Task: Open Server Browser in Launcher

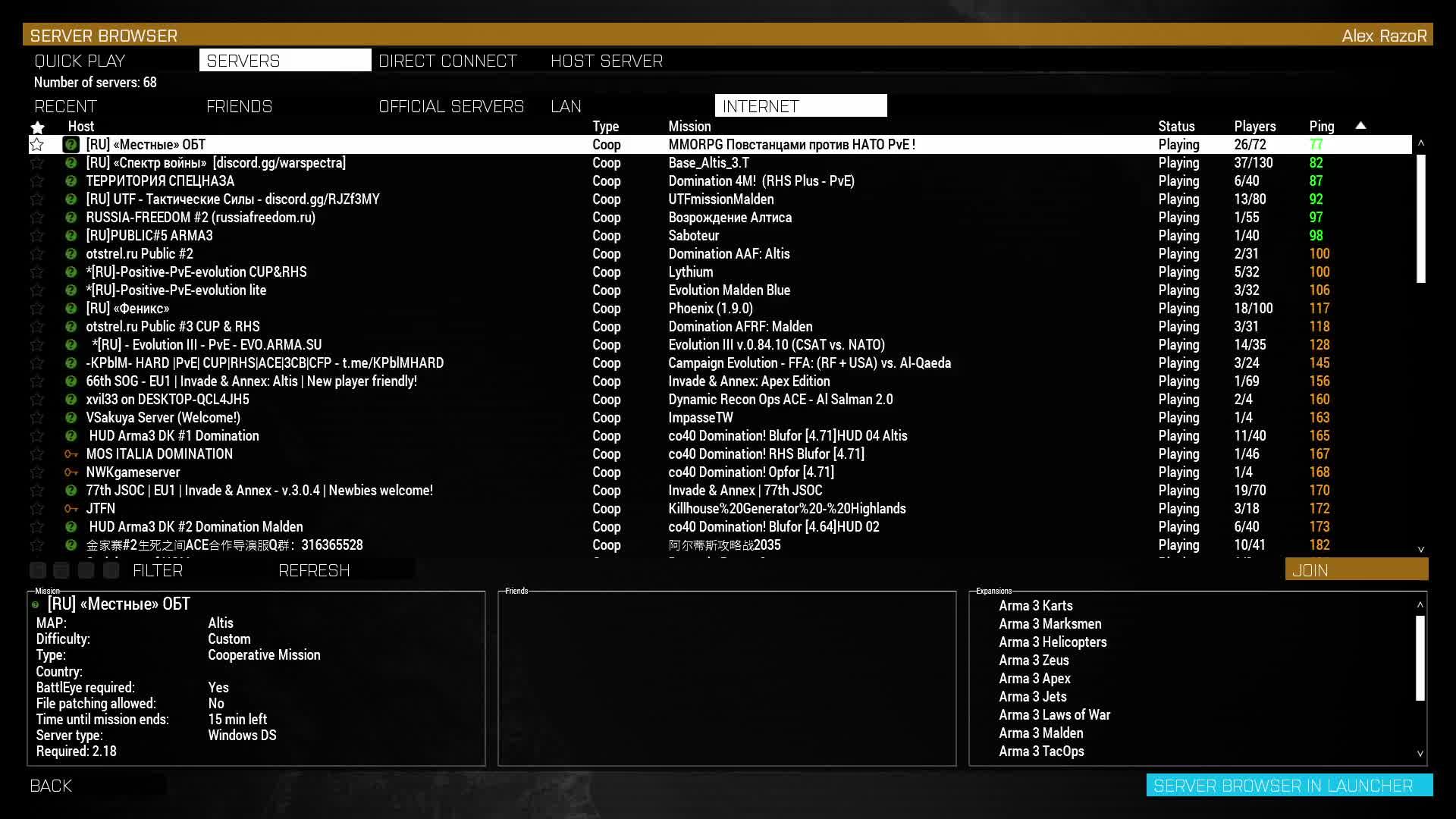Action: coord(1289,786)
